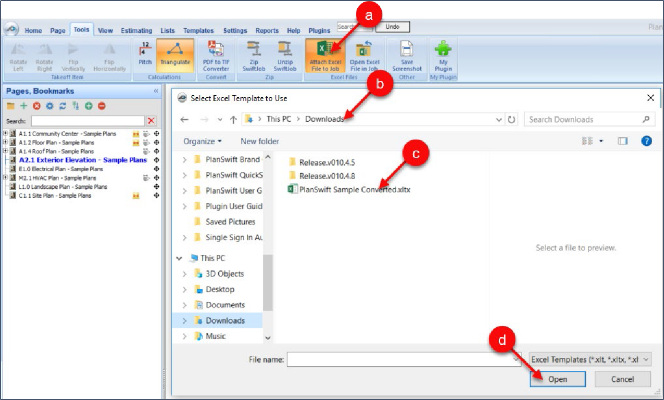Click the red circle minus collapse-all icon
Image resolution: width=664 pixels, height=400 pixels.
coord(102,106)
